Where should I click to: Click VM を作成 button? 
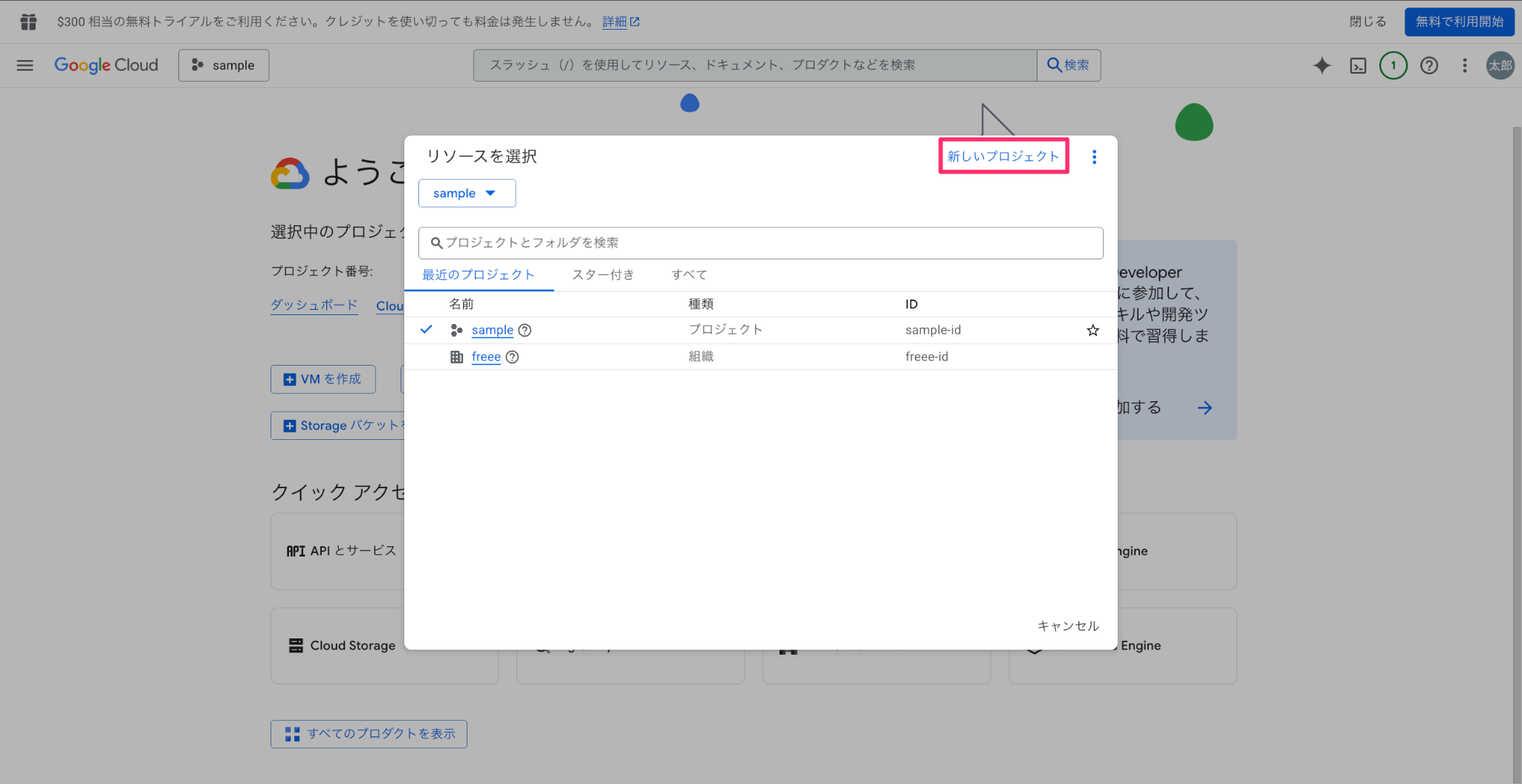click(323, 379)
